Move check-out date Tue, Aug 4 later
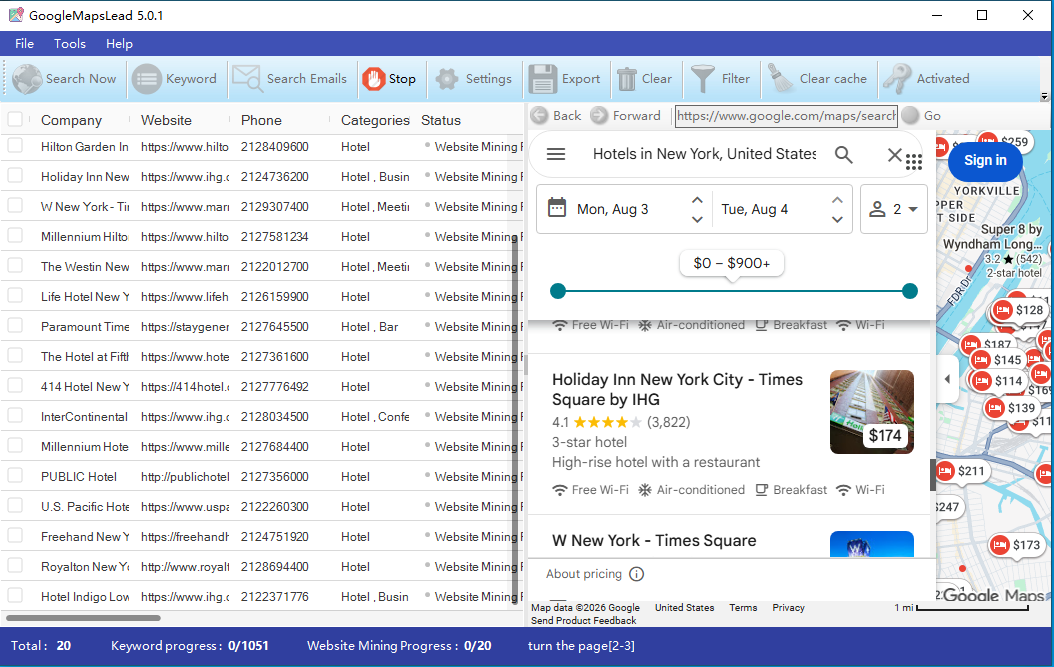Viewport: 1054px width, 667px height. (837, 219)
